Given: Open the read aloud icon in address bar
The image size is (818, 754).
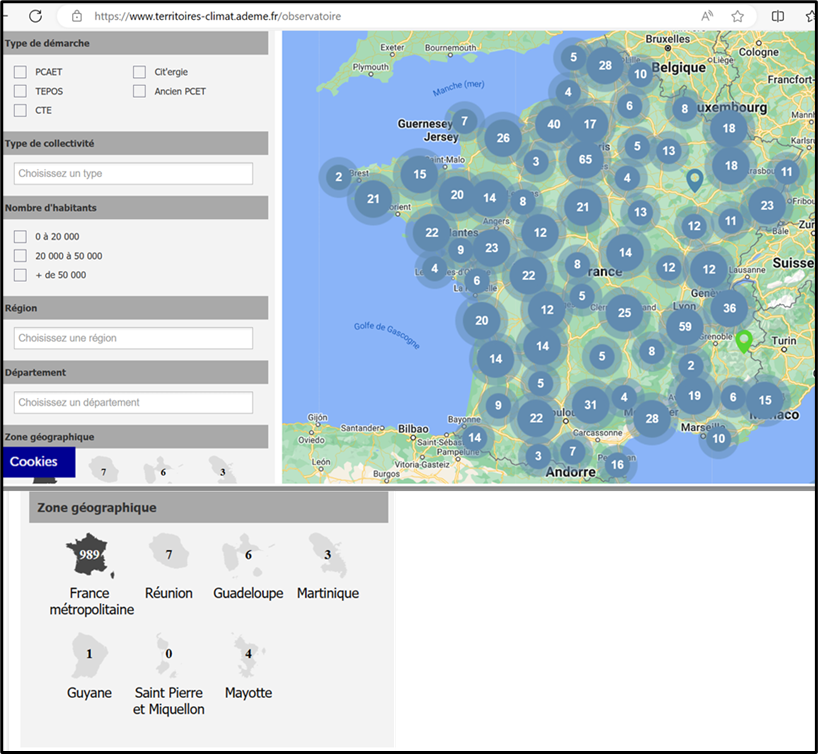Looking at the screenshot, I should [707, 16].
